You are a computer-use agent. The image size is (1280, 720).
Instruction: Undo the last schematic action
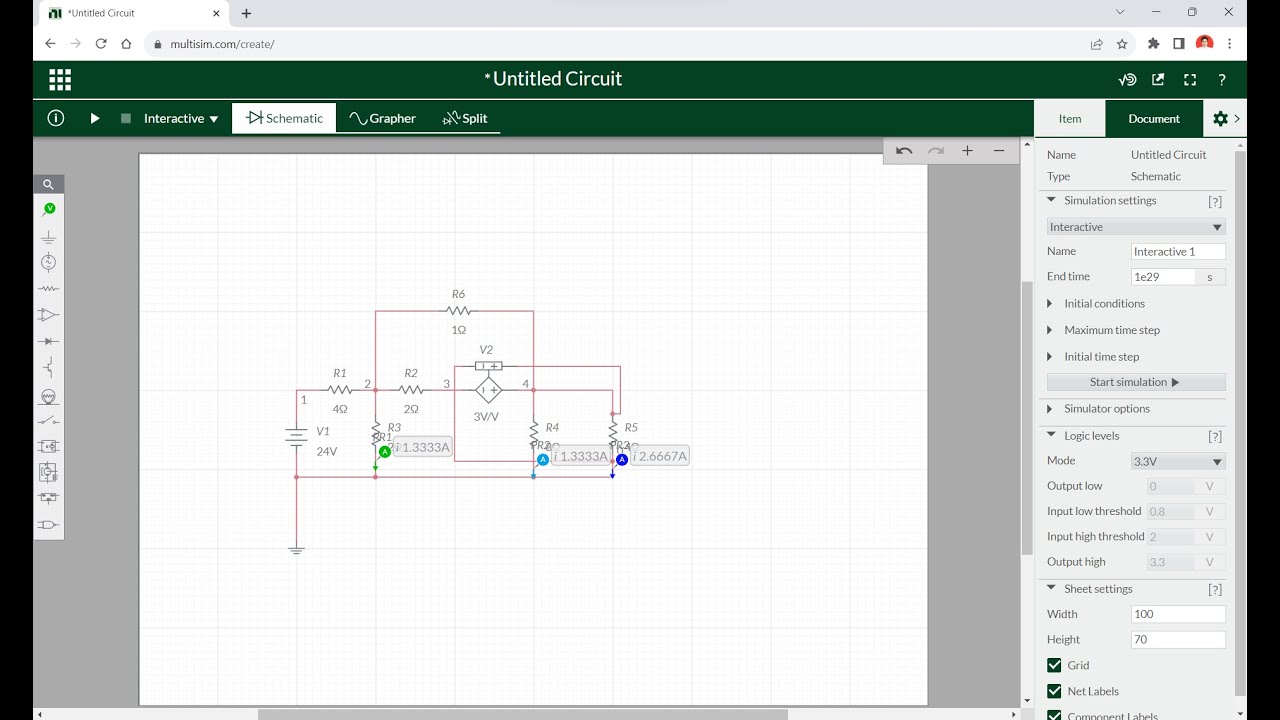(x=904, y=151)
